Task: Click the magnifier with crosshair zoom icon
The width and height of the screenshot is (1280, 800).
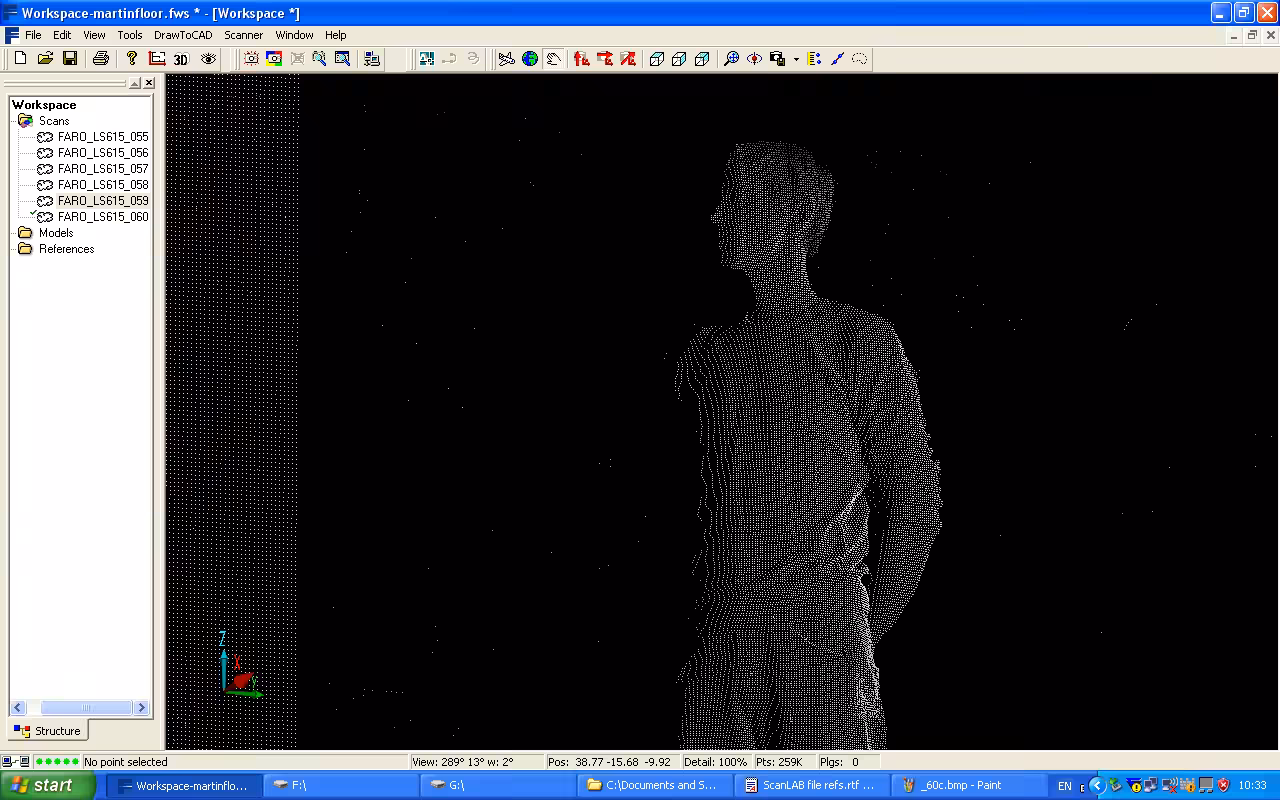Action: (x=731, y=59)
